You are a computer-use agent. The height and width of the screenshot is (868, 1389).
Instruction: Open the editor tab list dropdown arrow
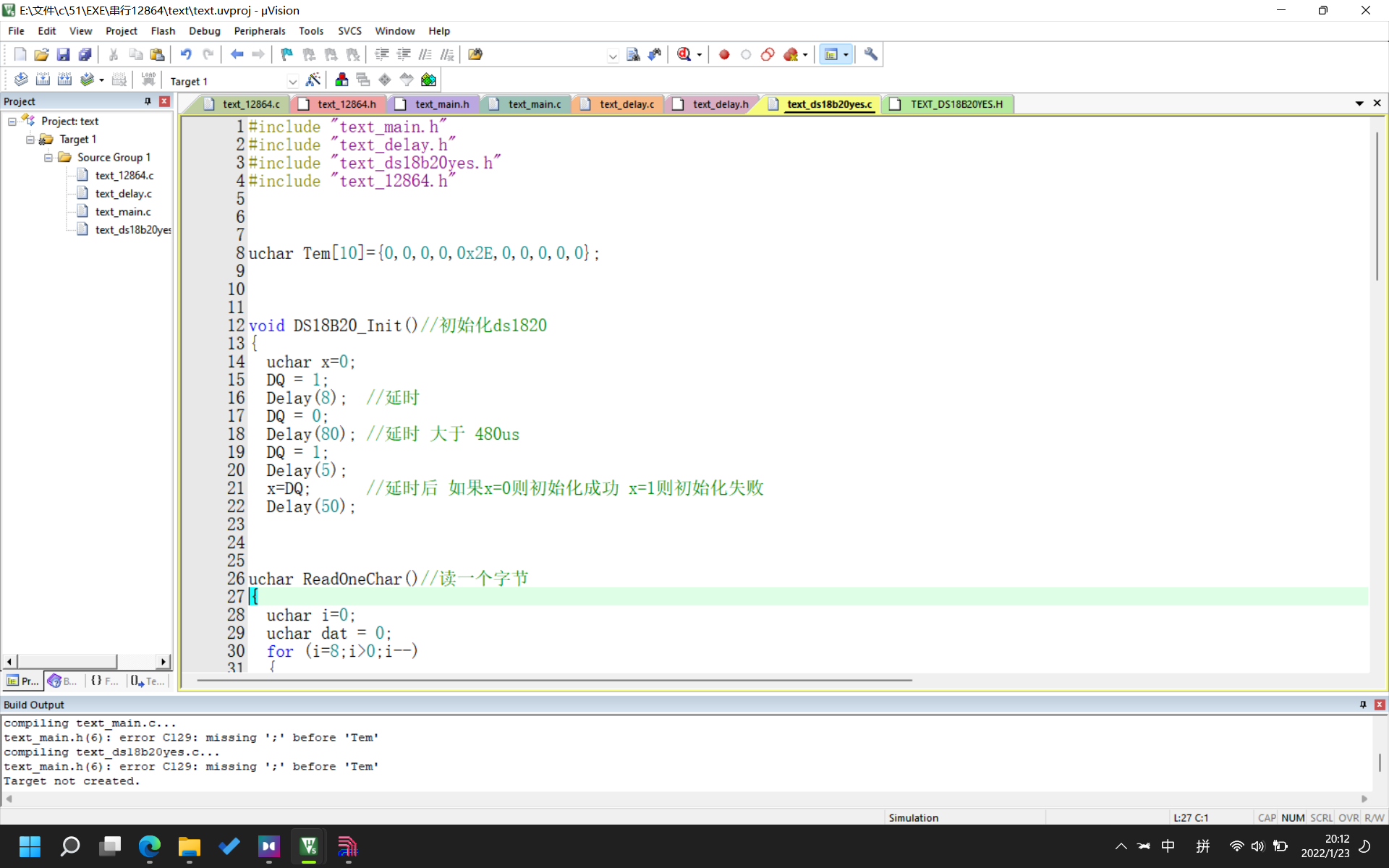coord(1359,103)
